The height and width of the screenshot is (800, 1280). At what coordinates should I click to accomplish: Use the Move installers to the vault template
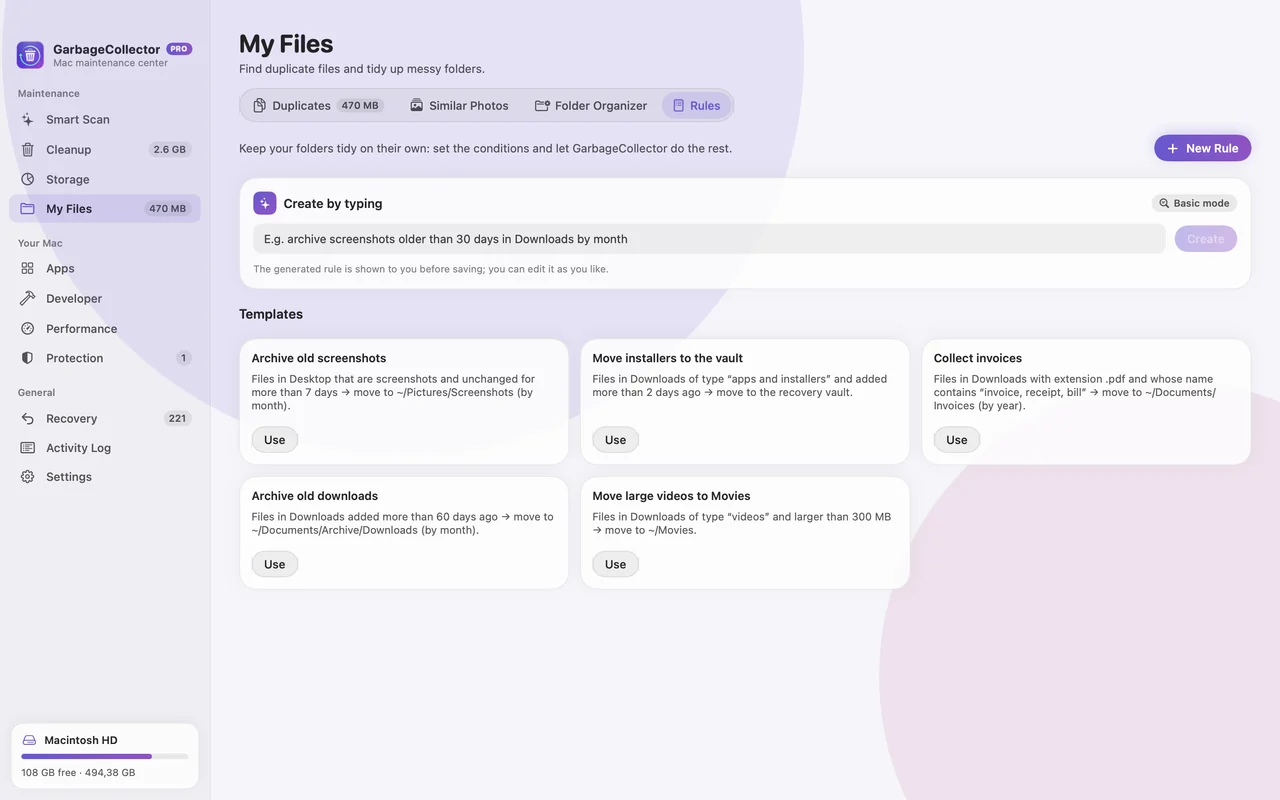click(616, 440)
